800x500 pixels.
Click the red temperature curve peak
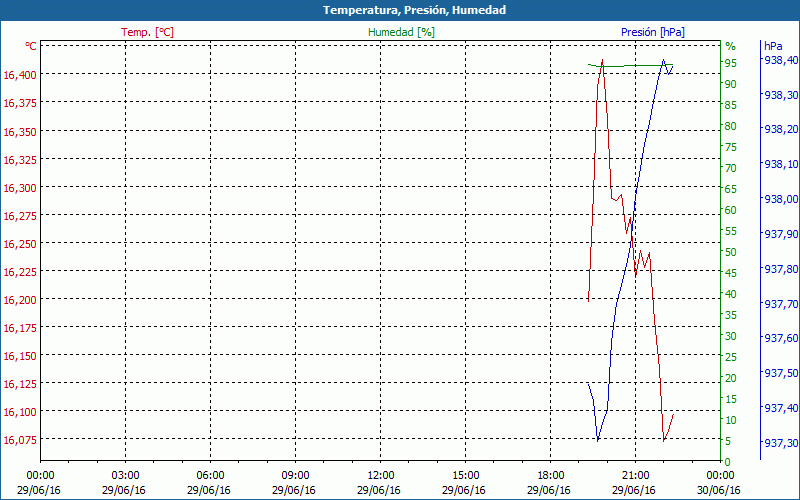click(603, 60)
